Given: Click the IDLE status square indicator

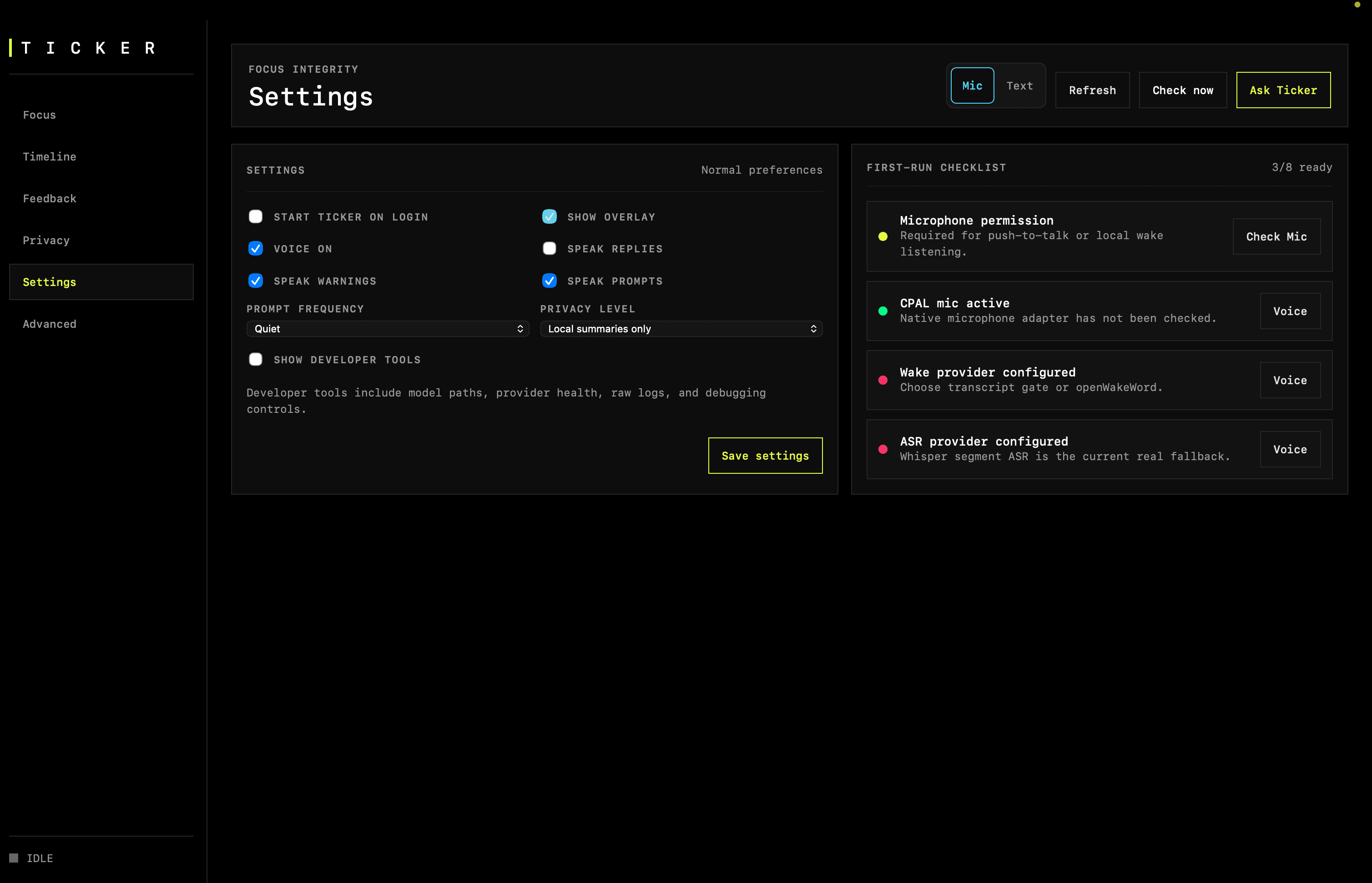Looking at the screenshot, I should (14, 858).
